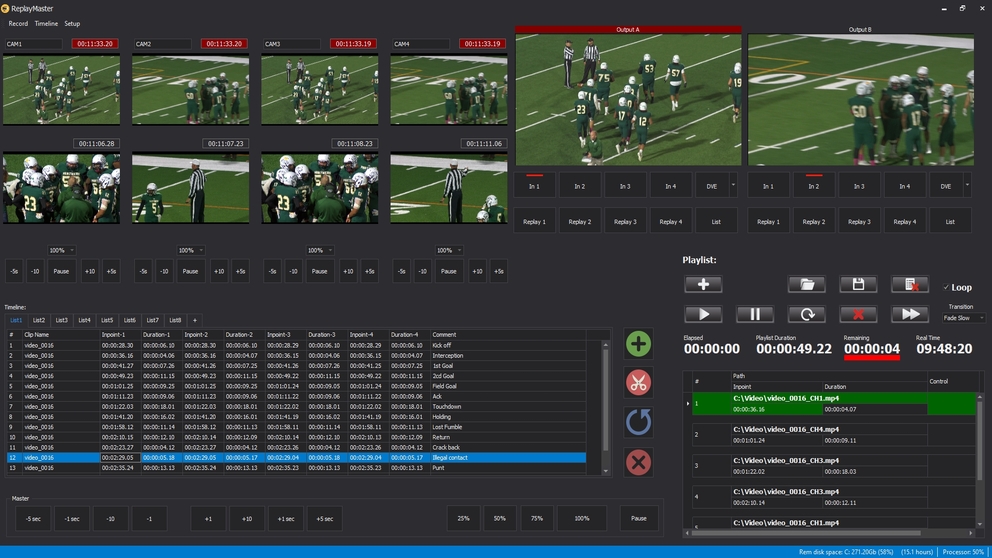Click the blue circular refresh arrow icon
992x558 pixels.
coord(638,422)
